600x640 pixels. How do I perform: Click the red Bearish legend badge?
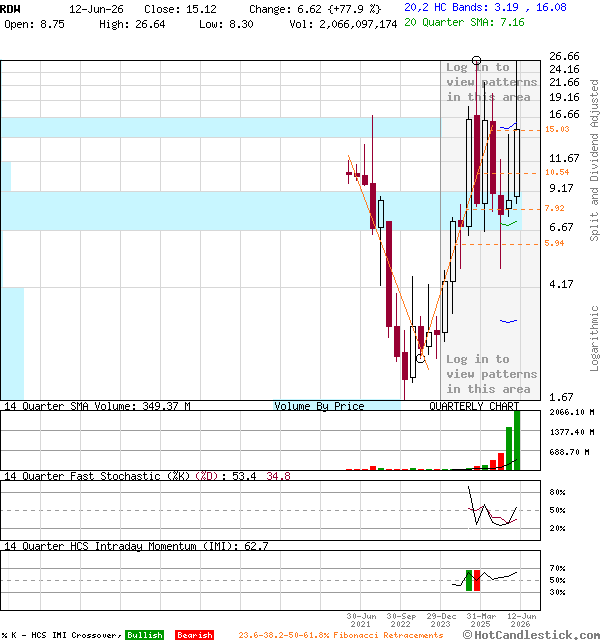pos(194,635)
